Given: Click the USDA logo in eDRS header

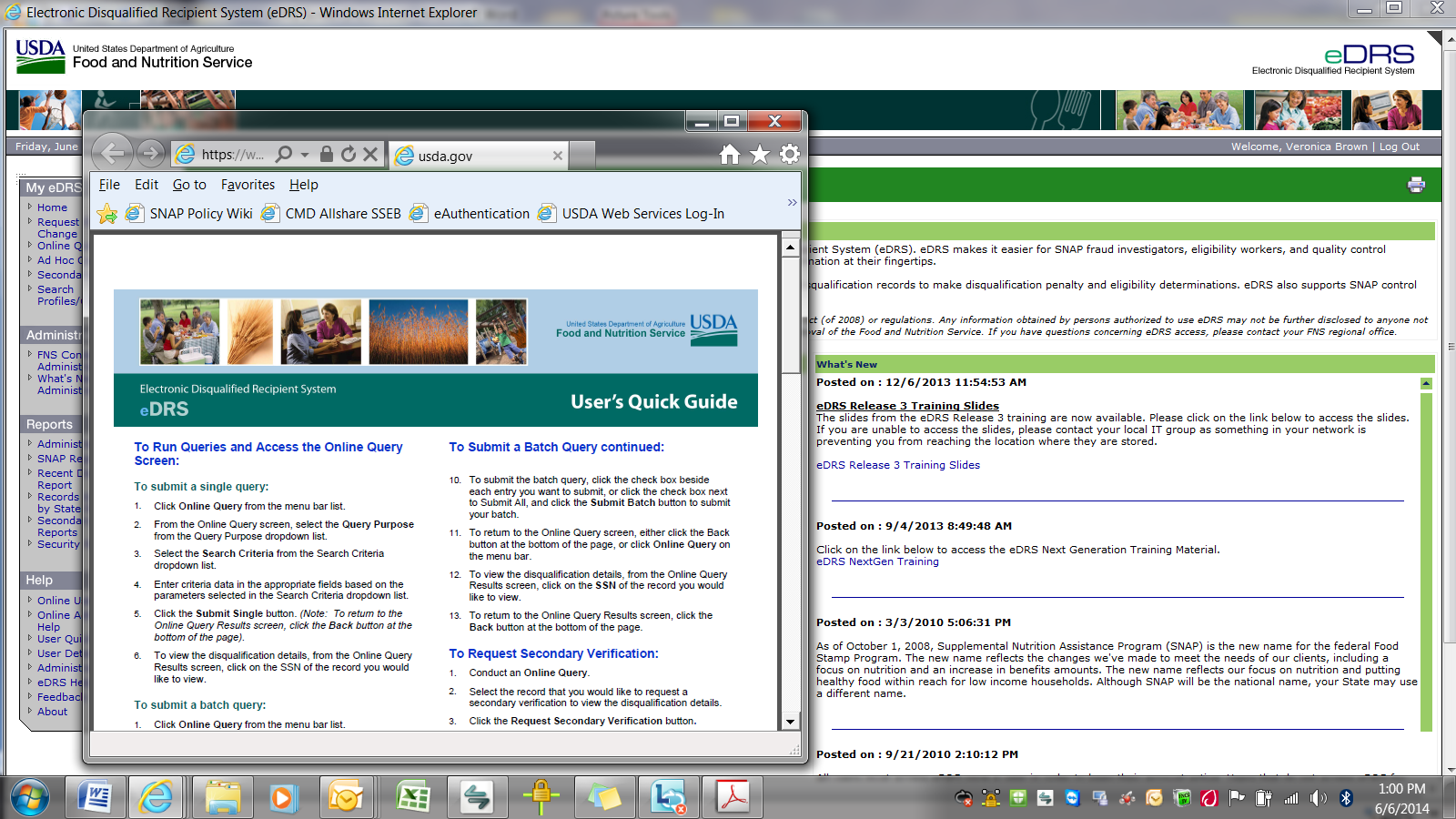Looking at the screenshot, I should (x=40, y=56).
